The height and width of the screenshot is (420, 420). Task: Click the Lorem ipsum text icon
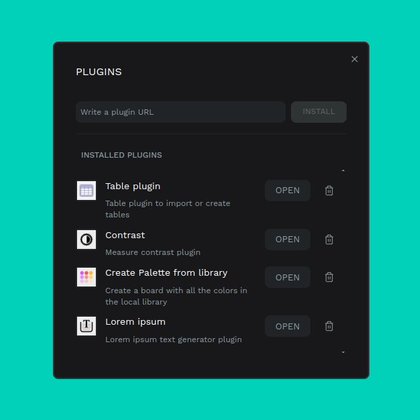tap(86, 326)
